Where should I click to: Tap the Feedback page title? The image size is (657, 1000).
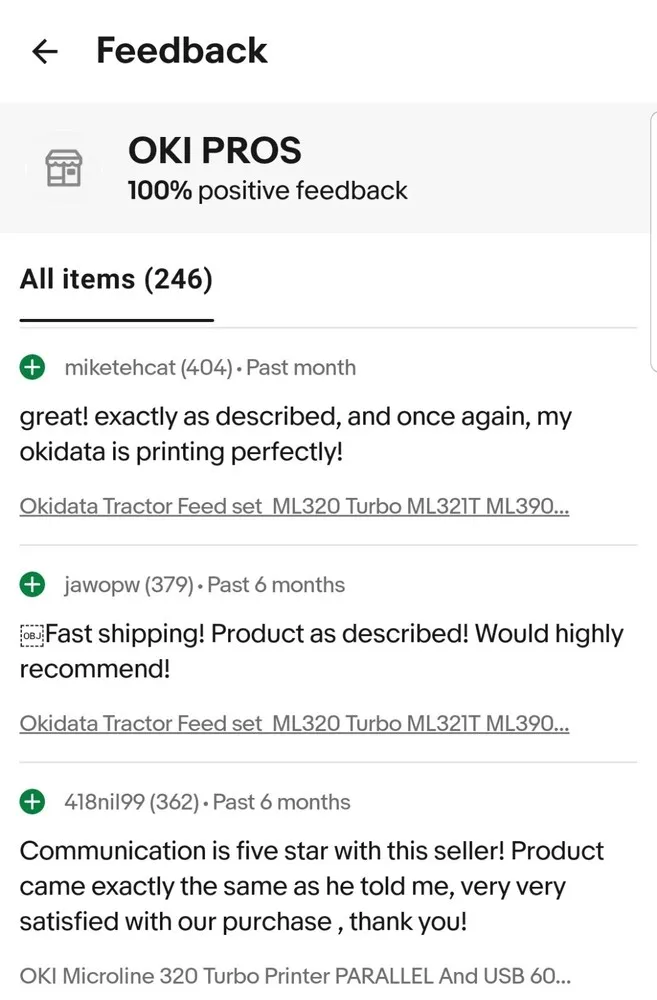[182, 51]
